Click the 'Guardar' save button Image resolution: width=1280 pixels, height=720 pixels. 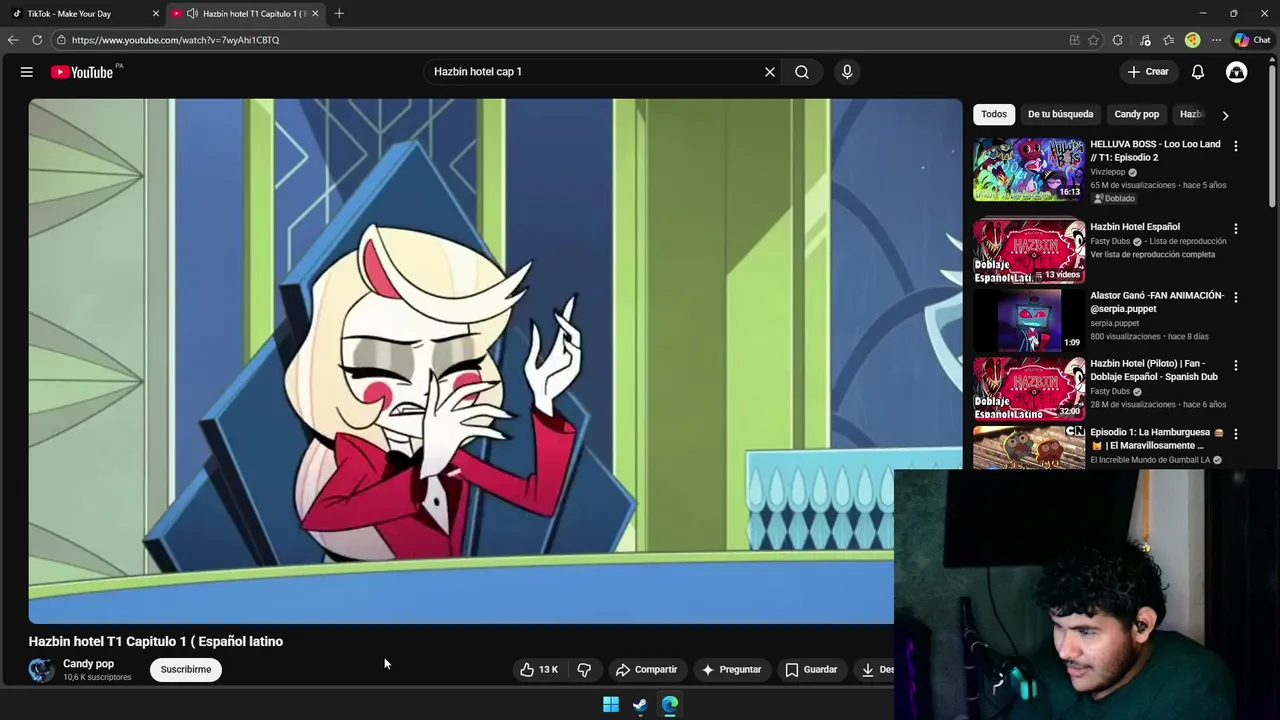point(811,670)
